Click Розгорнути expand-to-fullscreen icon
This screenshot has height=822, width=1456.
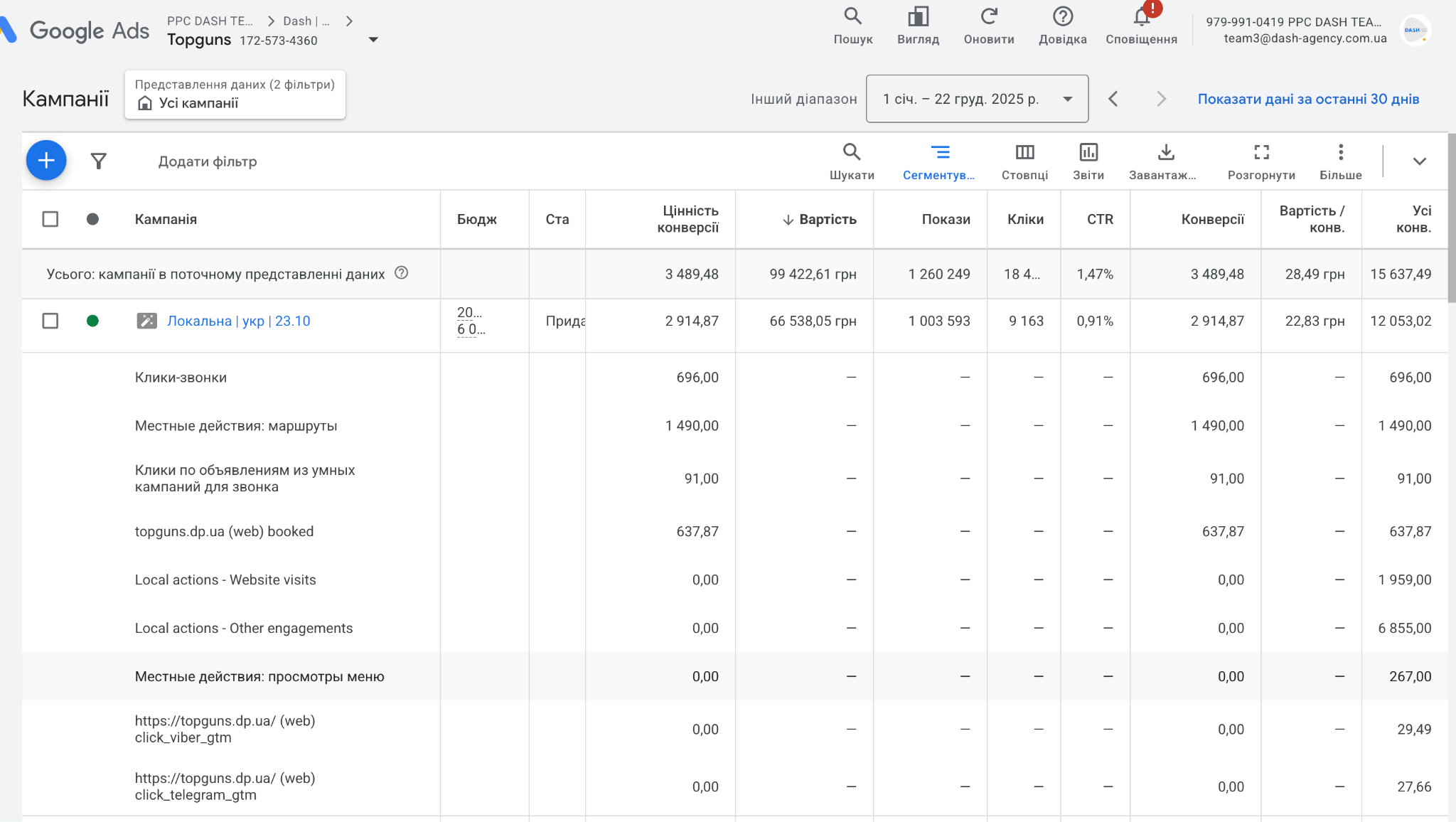pos(1261,161)
